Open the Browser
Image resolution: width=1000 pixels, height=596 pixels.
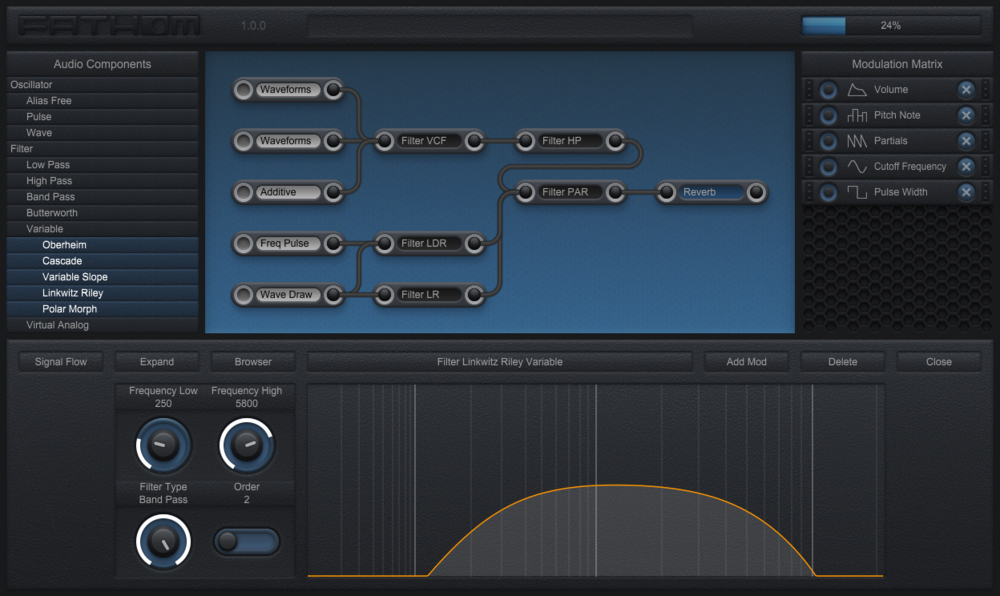tap(253, 361)
